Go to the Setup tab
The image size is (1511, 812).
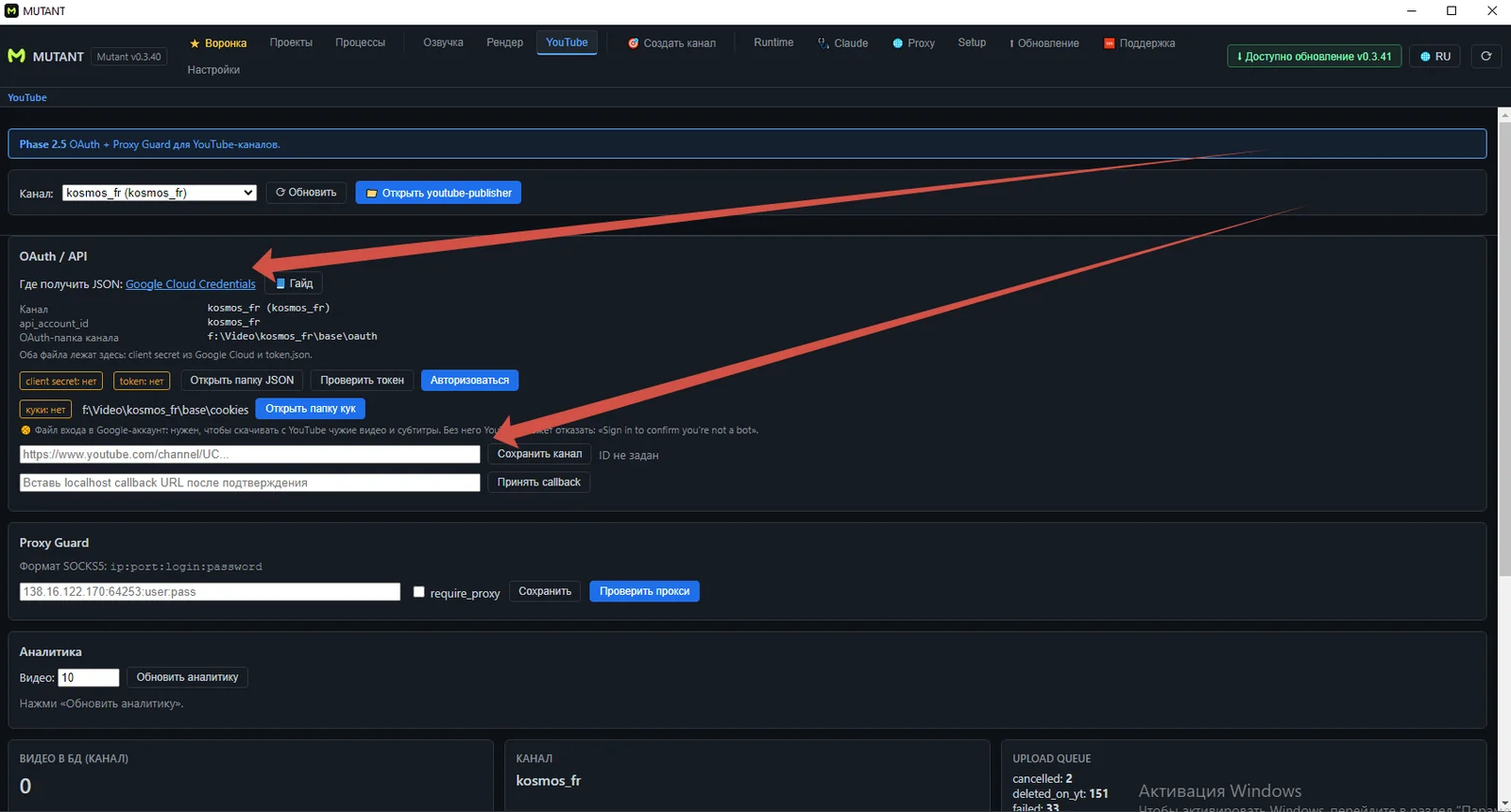click(x=972, y=42)
